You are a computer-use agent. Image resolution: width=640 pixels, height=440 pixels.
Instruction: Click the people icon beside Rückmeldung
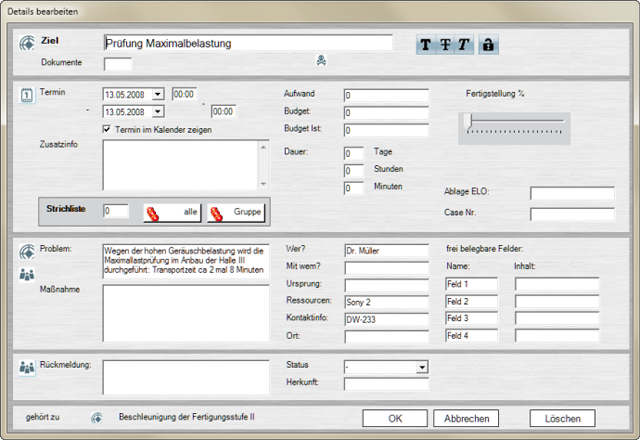[27, 367]
